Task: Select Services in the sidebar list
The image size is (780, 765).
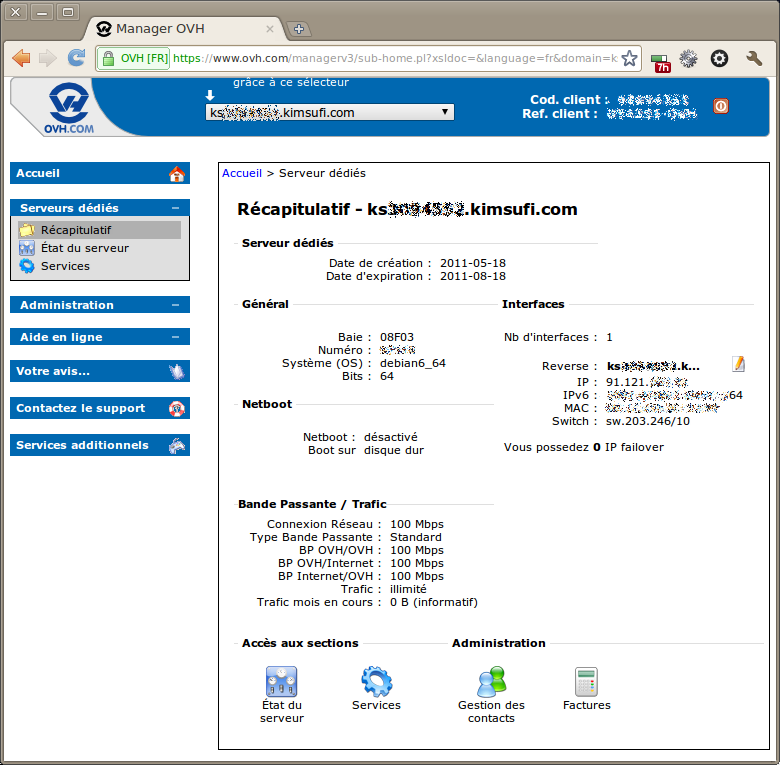Action: pyautogui.click(x=65, y=266)
